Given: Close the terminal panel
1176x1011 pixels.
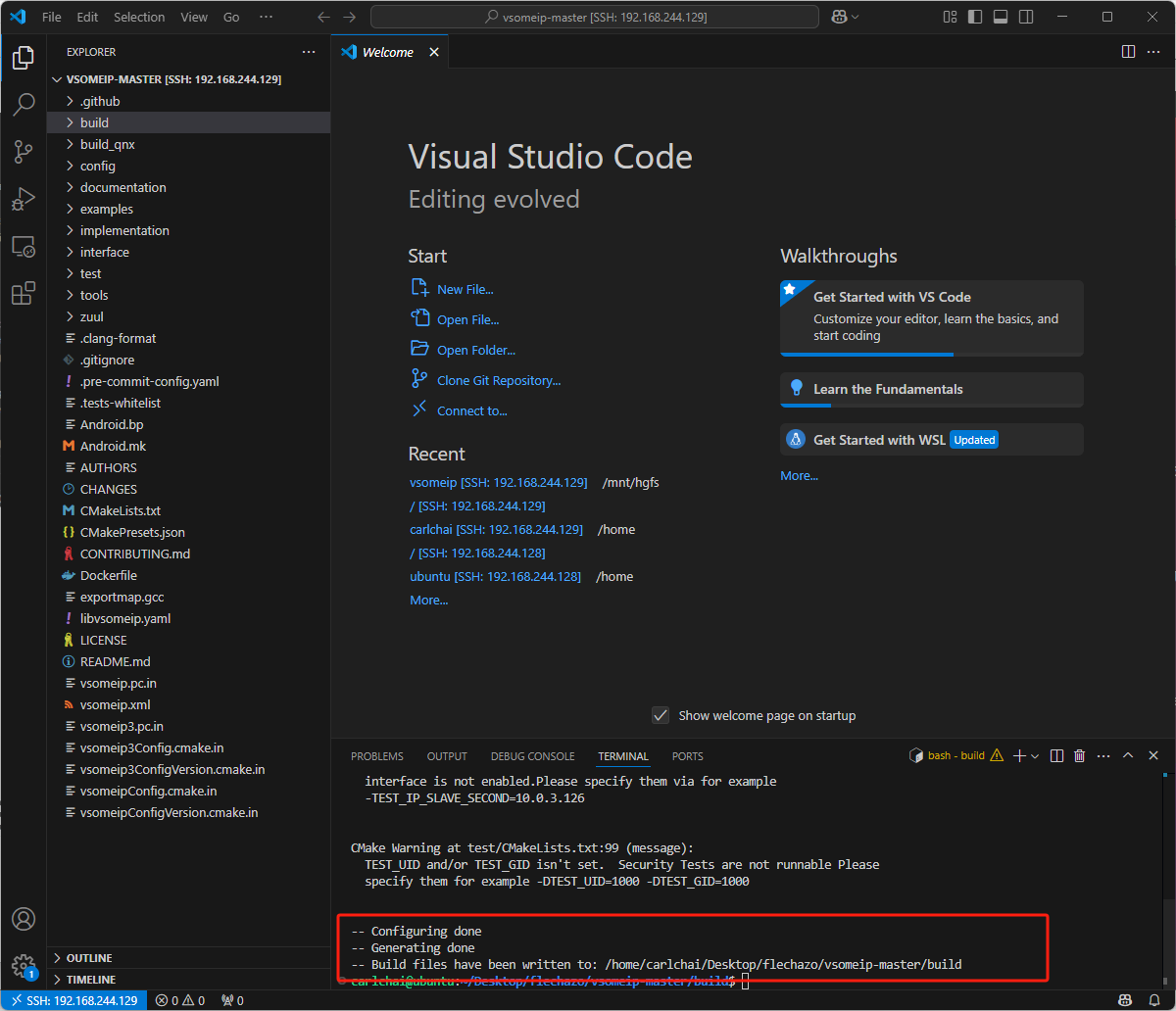Looking at the screenshot, I should pyautogui.click(x=1153, y=755).
